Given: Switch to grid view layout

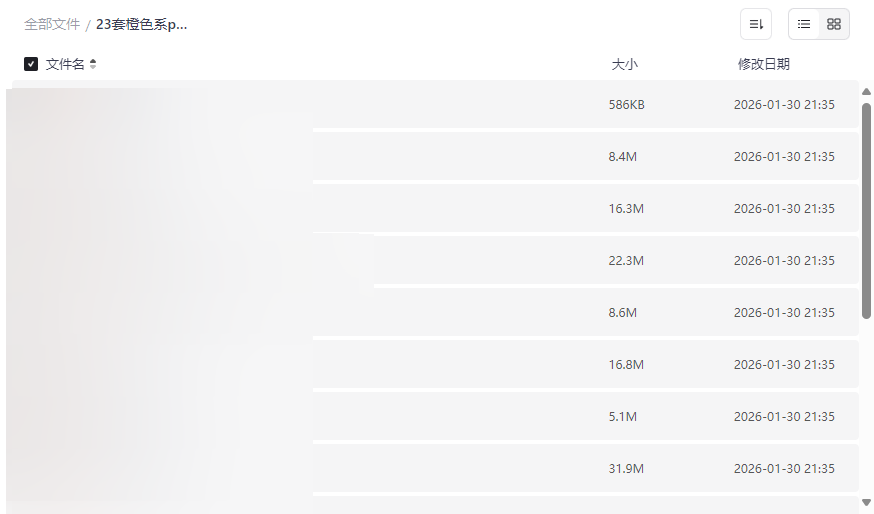Looking at the screenshot, I should (834, 24).
